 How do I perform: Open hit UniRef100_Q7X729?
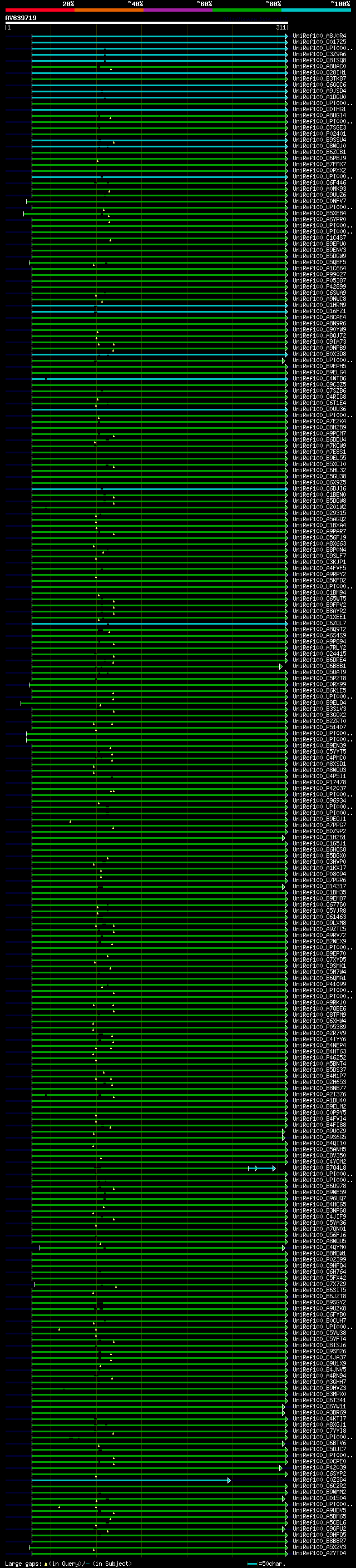319,1284
